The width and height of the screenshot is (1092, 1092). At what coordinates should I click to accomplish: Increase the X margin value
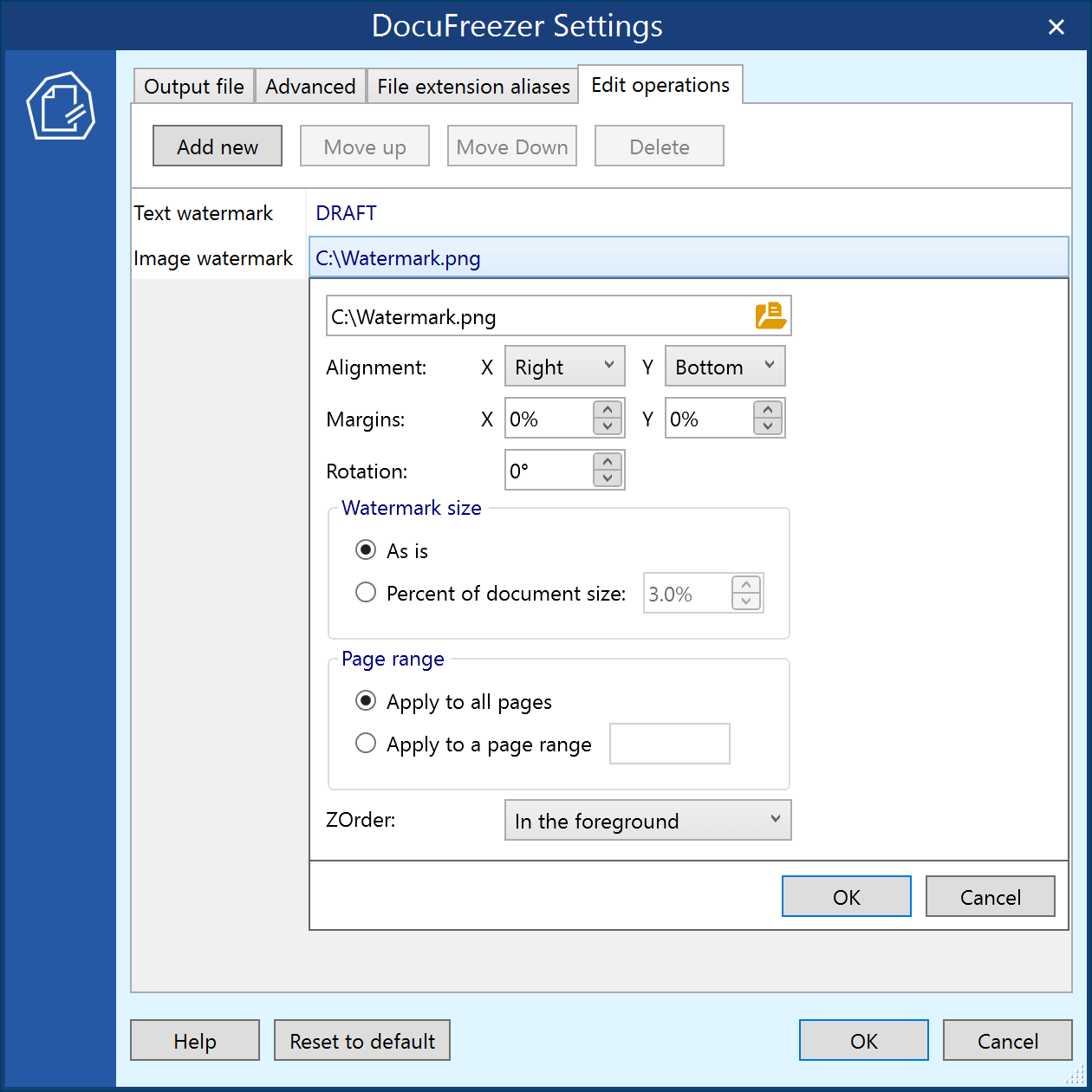pyautogui.click(x=608, y=410)
